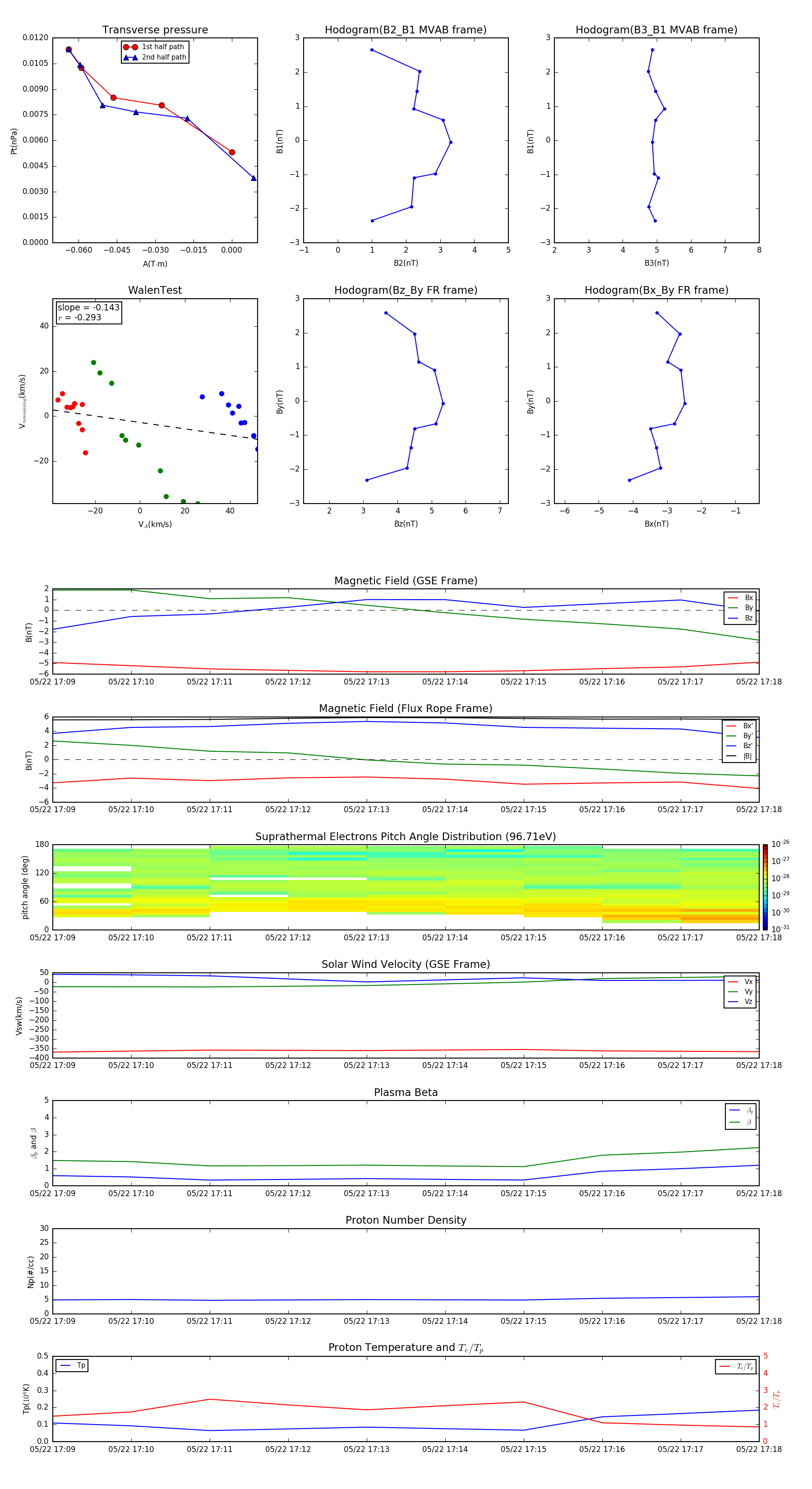The height and width of the screenshot is (1489, 812).
Task: Click the 'A(T·m)' x-axis label
Action: point(155,264)
